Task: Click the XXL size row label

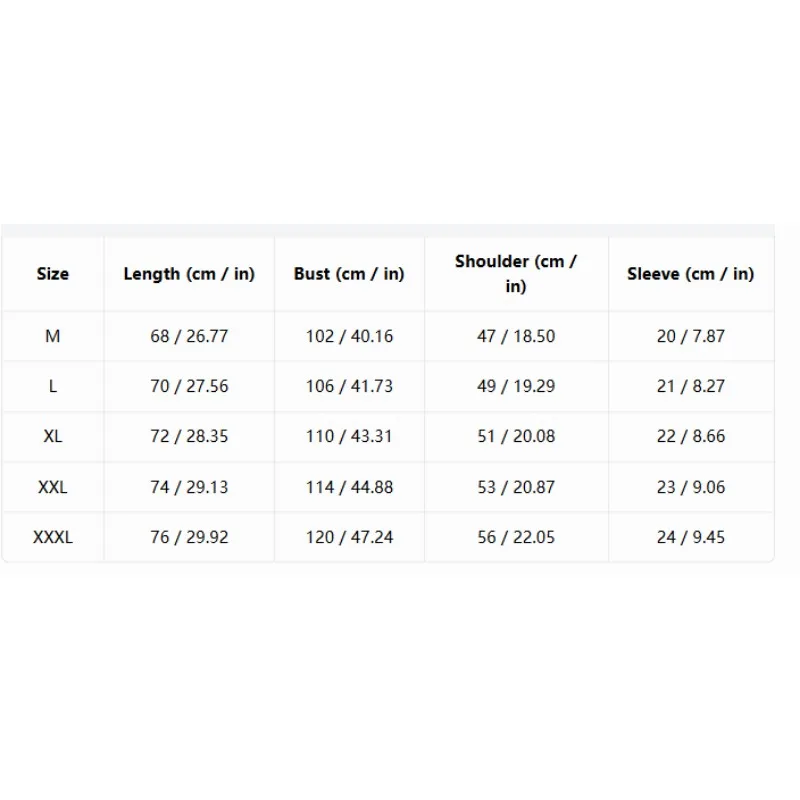Action: (53, 487)
